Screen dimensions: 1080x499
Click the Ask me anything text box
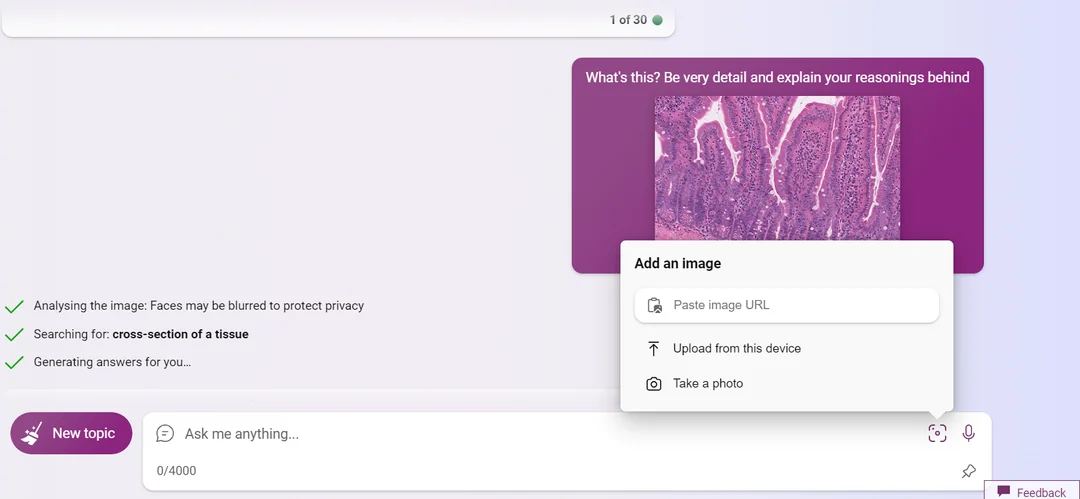[540, 433]
